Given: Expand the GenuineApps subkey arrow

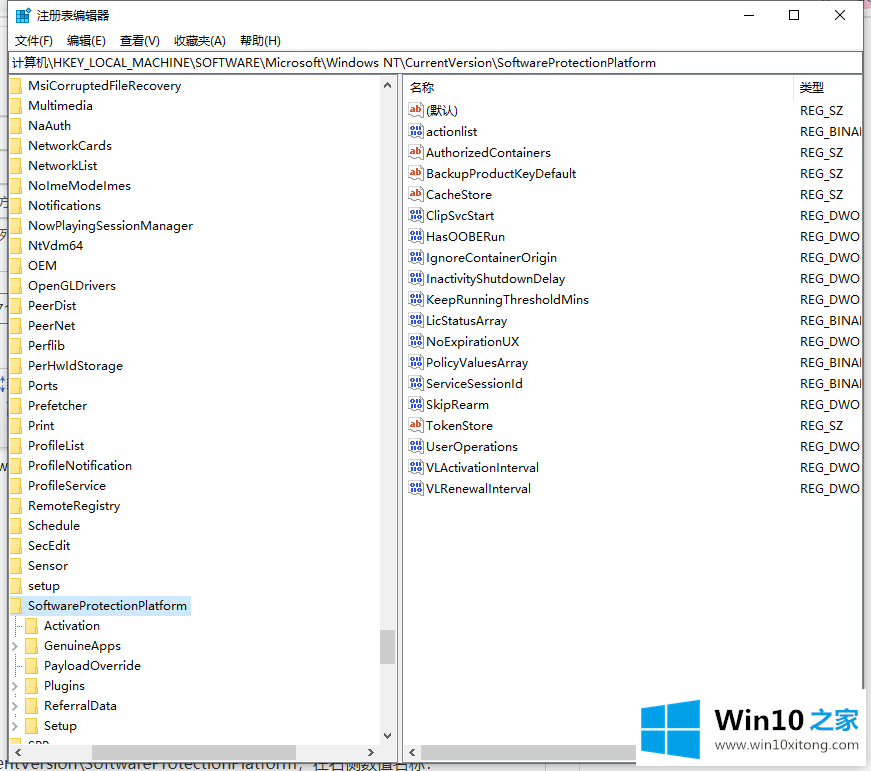Looking at the screenshot, I should pyautogui.click(x=15, y=646).
